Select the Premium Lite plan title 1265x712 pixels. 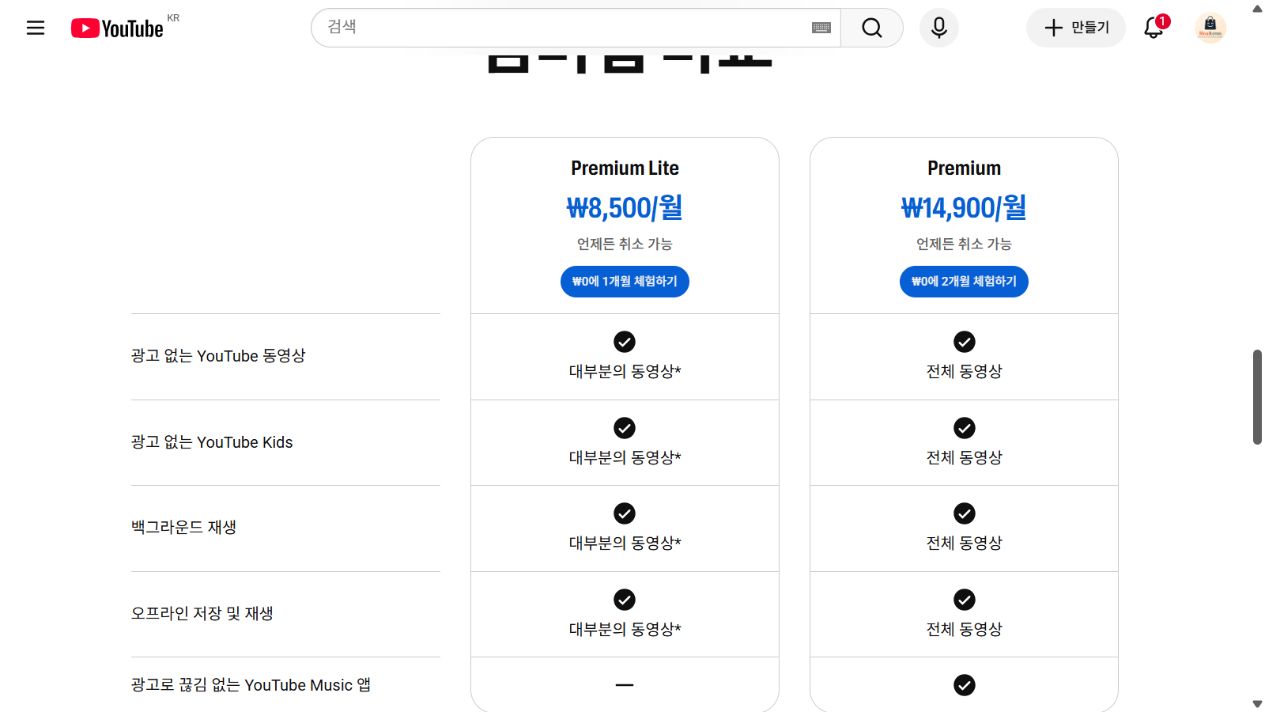[625, 168]
